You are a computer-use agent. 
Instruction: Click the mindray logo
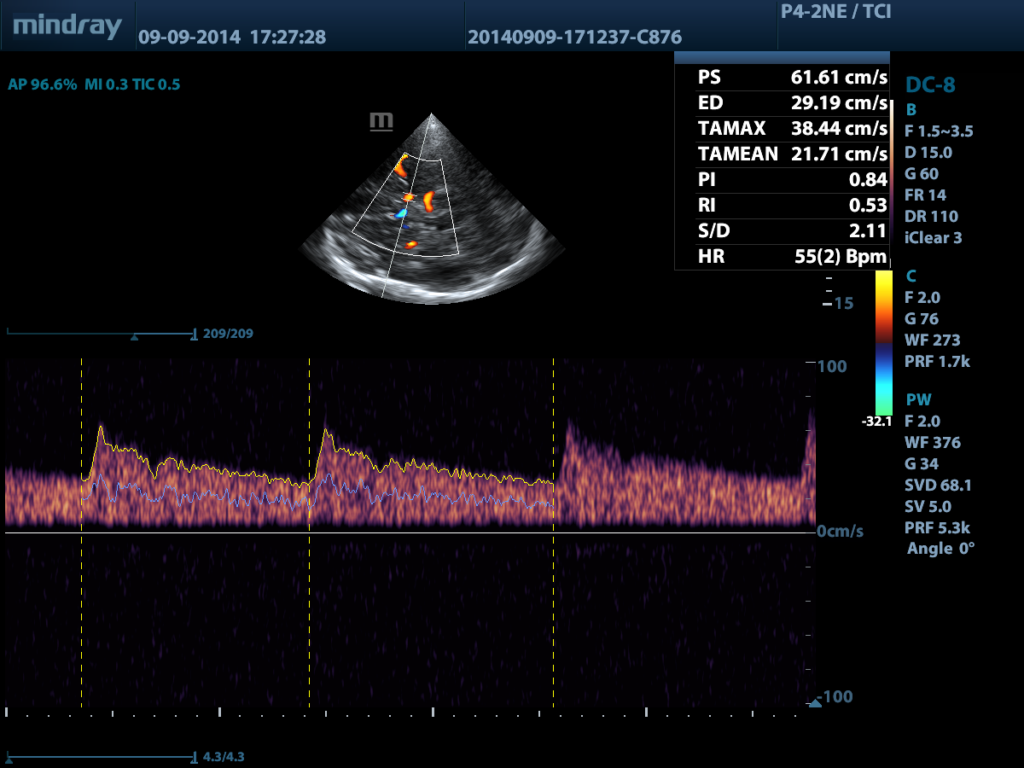[67, 26]
